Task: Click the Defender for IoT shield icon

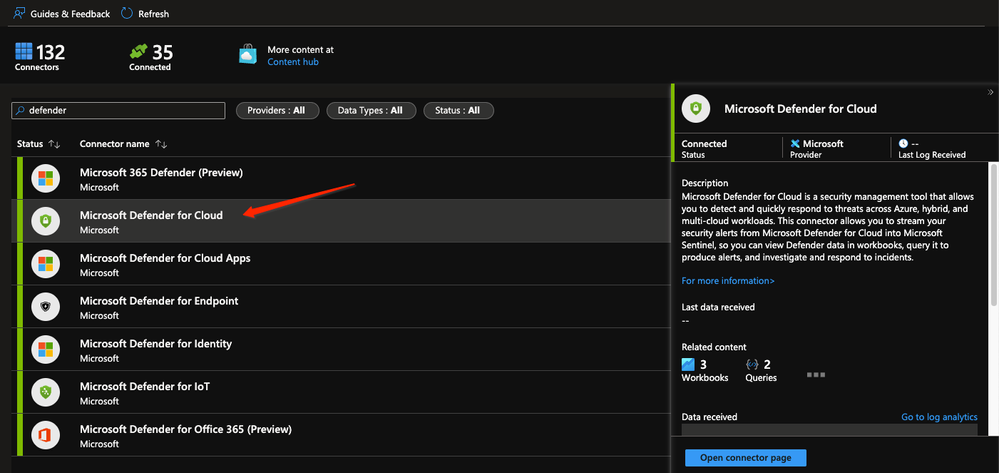Action: (45, 391)
